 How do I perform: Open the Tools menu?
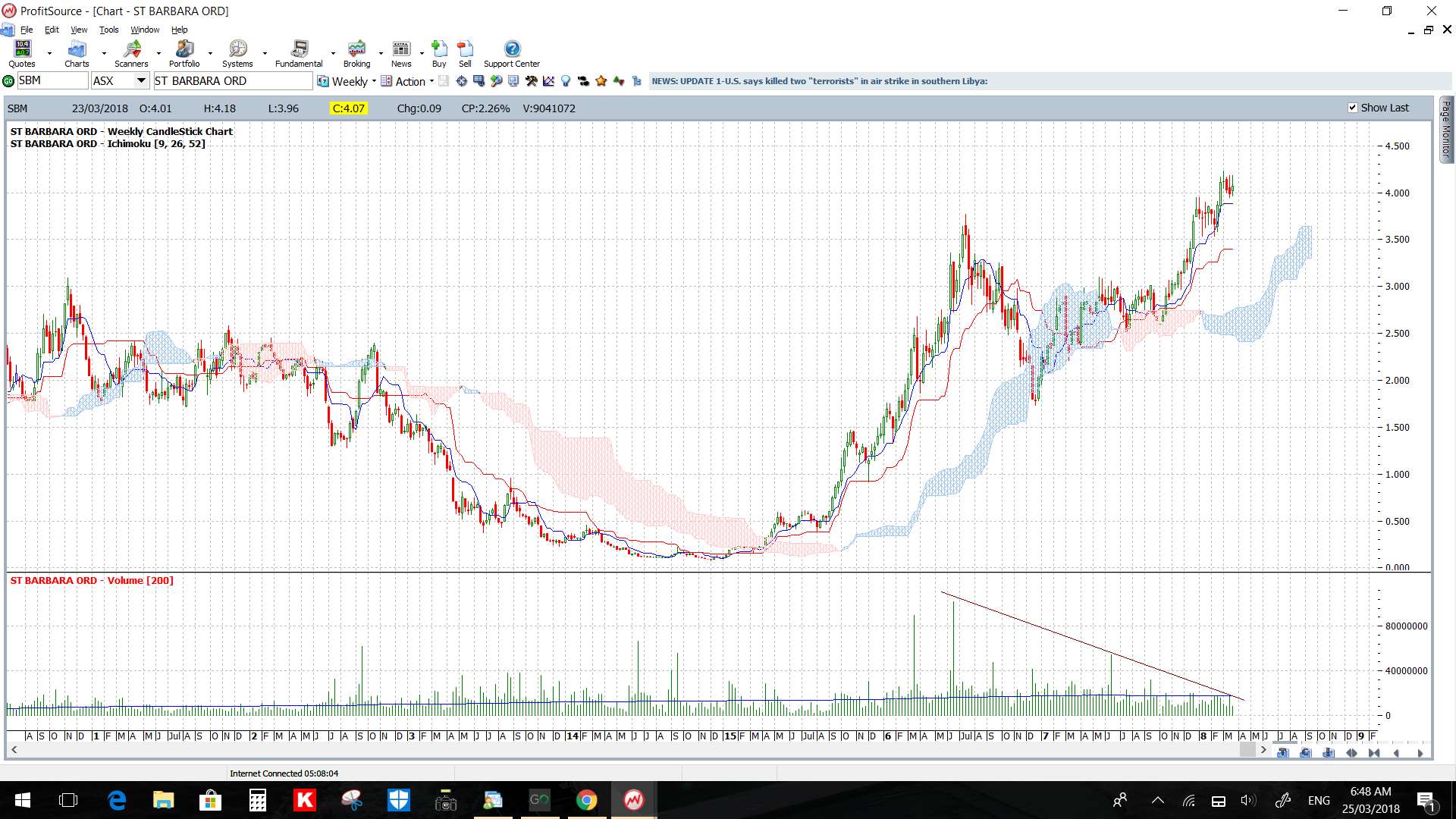(x=109, y=30)
